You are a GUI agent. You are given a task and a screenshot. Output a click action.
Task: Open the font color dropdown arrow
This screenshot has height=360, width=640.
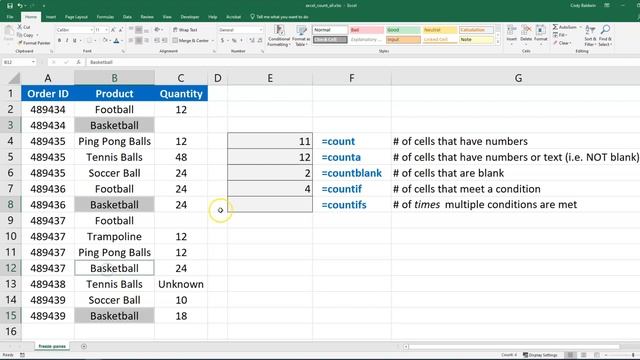pyautogui.click(x=122, y=40)
